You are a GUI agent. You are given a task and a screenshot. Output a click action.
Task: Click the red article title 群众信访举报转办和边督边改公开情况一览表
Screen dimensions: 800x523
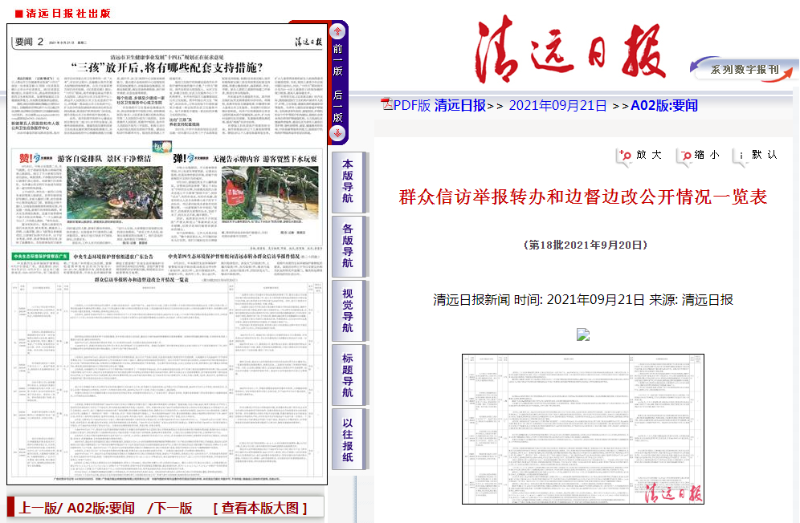[x=583, y=196]
